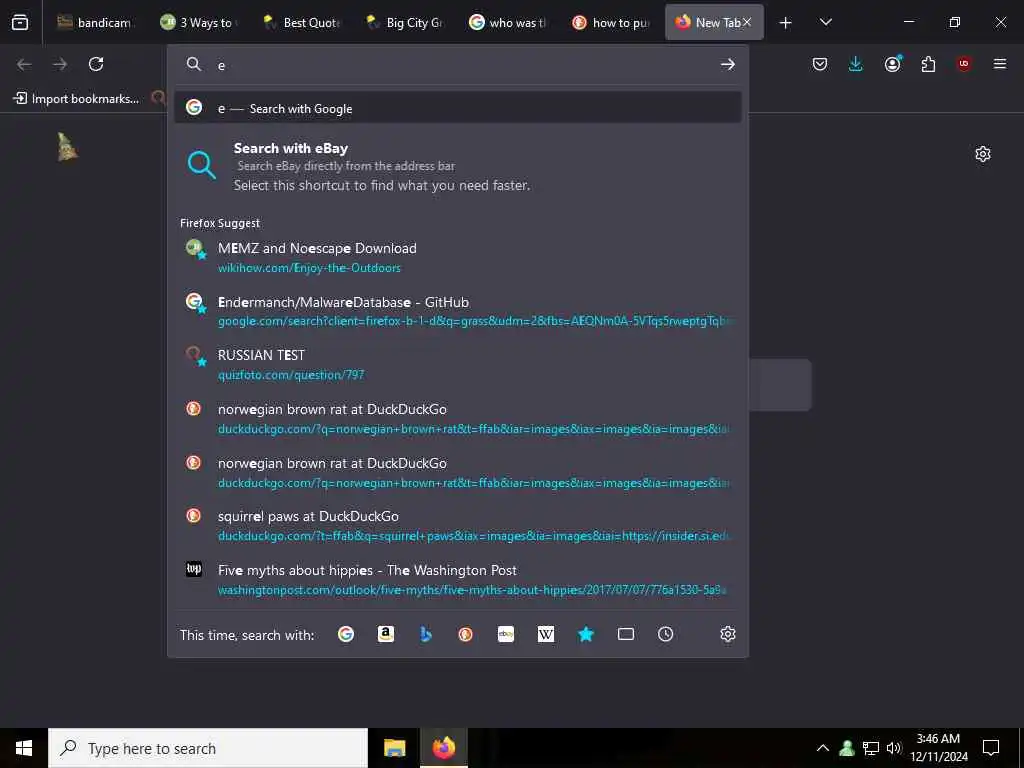This screenshot has width=1024, height=768.
Task: Search this time with Amazon
Action: tap(386, 634)
